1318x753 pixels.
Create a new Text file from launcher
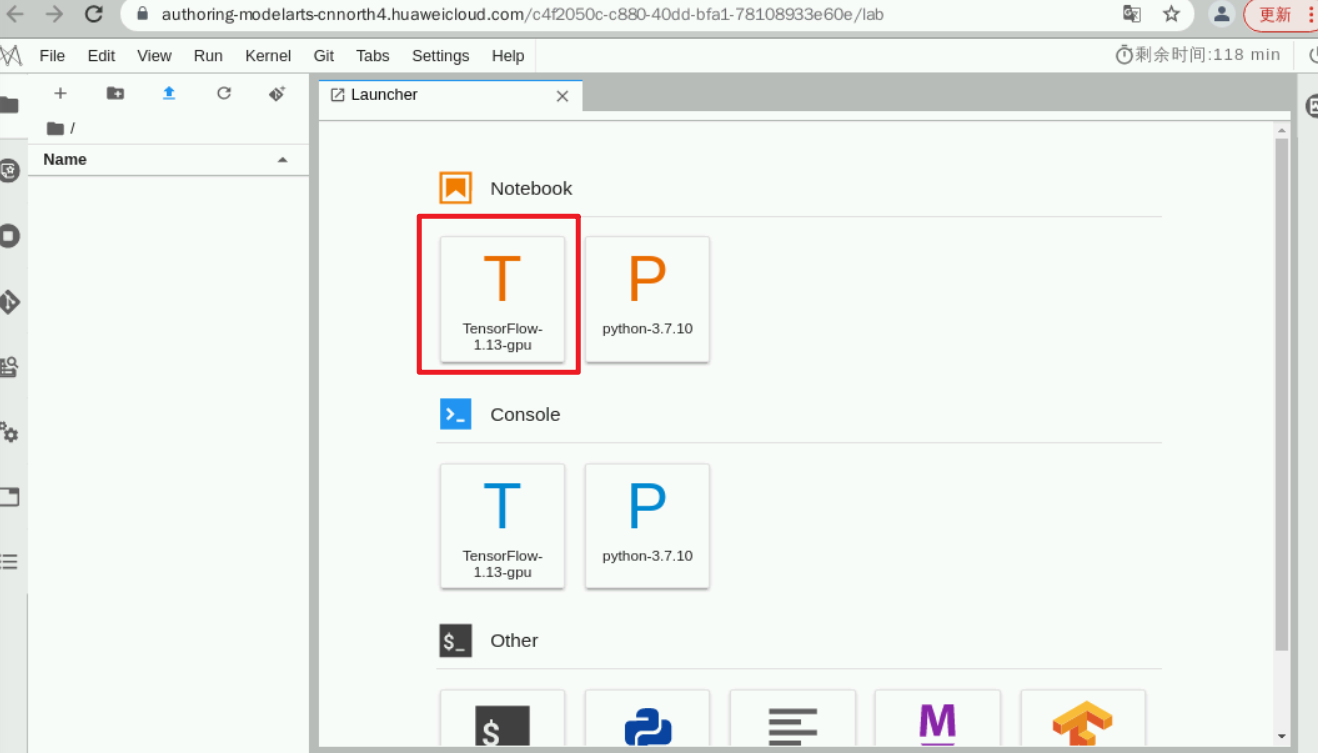point(793,720)
